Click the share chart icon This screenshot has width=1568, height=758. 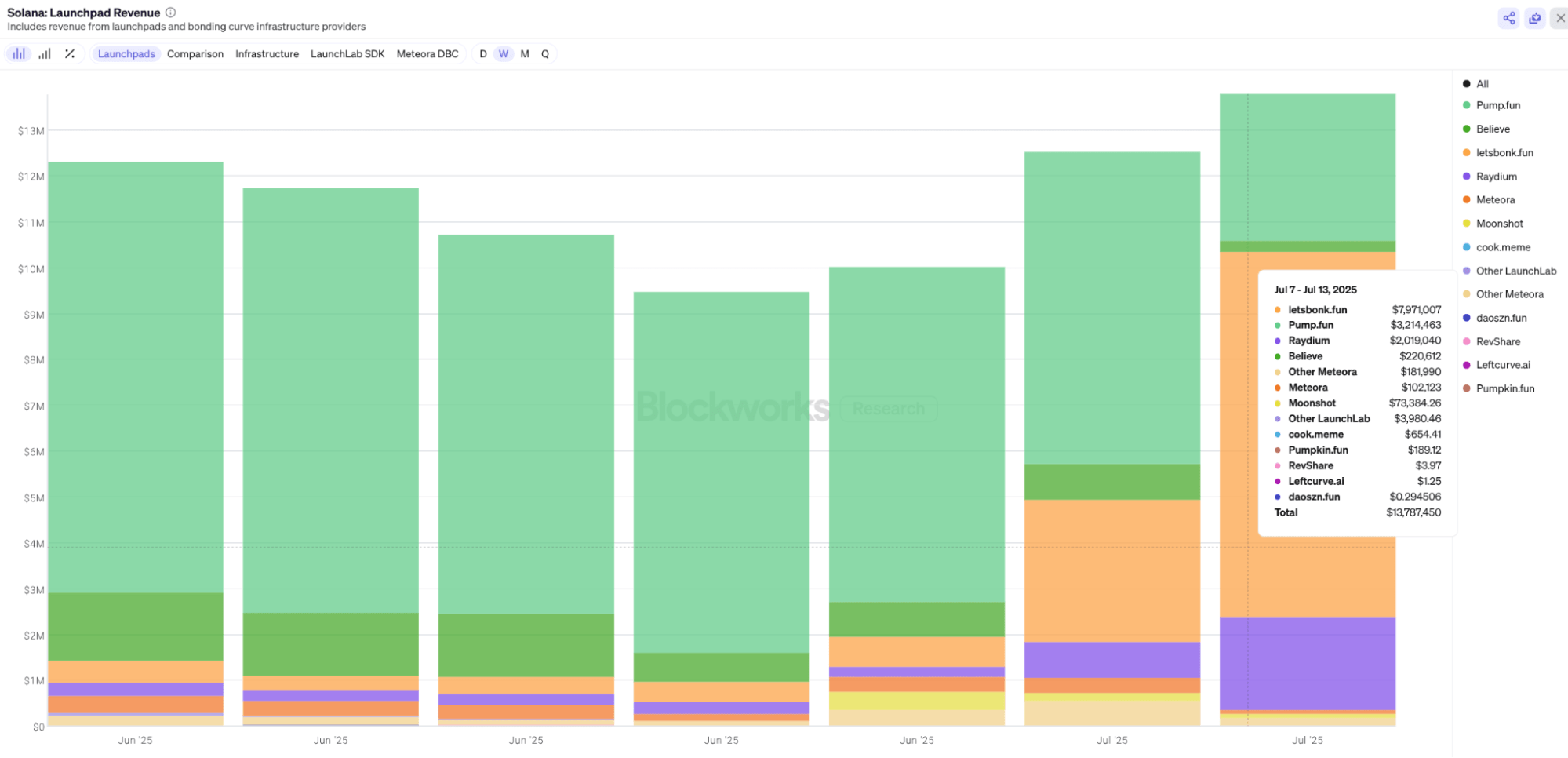click(1508, 18)
